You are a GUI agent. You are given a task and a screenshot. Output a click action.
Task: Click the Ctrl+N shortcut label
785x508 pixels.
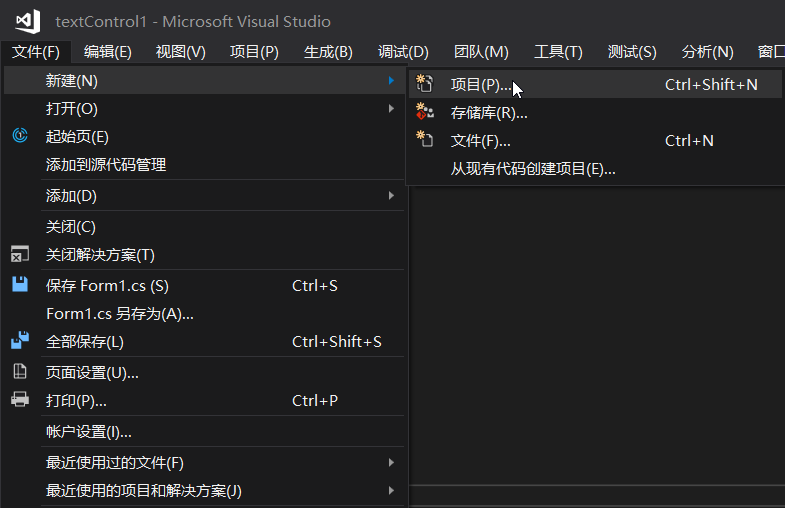pyautogui.click(x=689, y=141)
